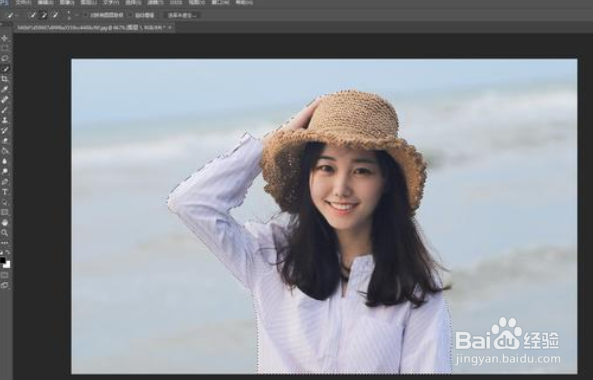Select the Horizontal Type tool

5,192
